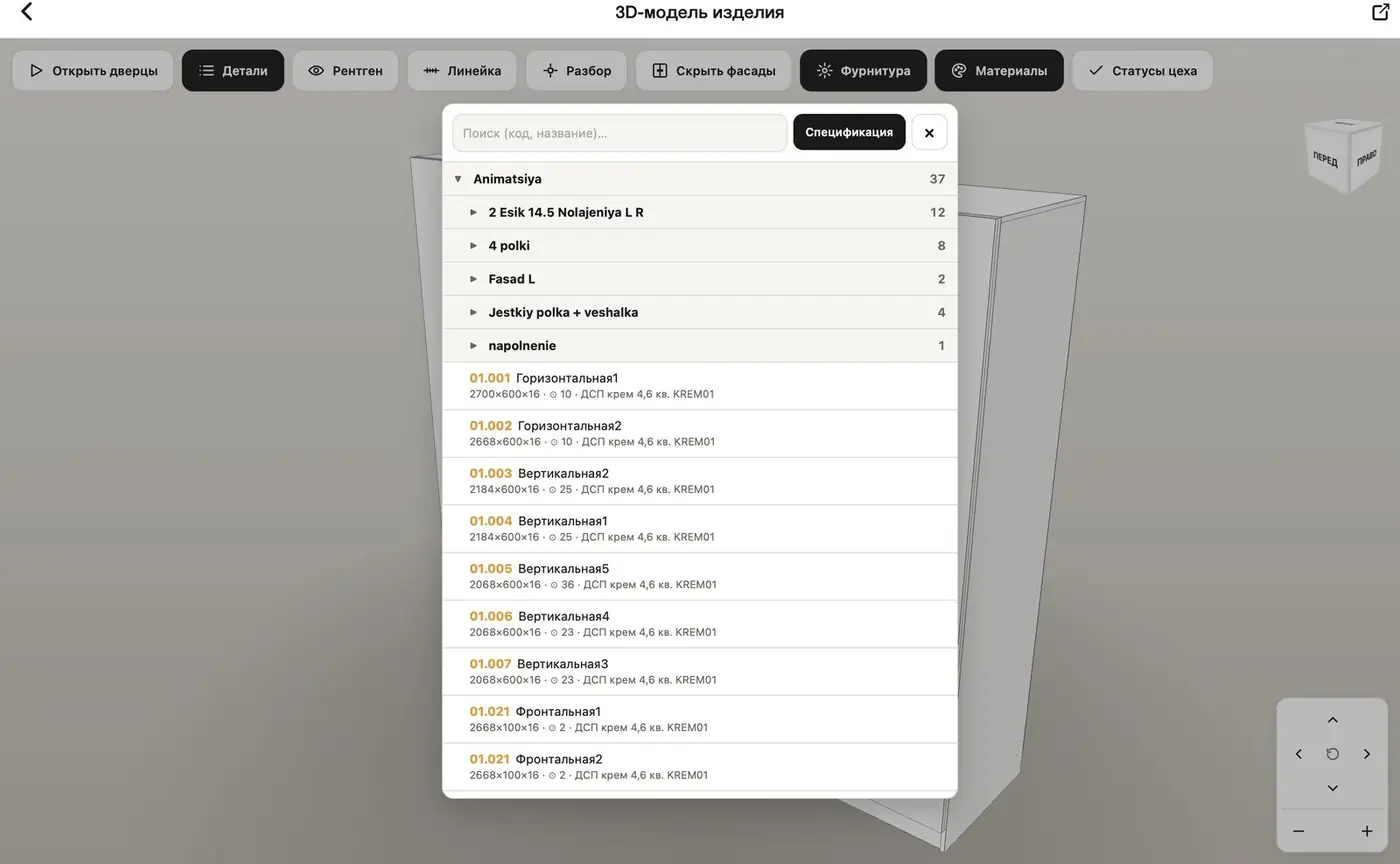Close the parts list panel
This screenshot has width=1400, height=864.
tap(929, 132)
